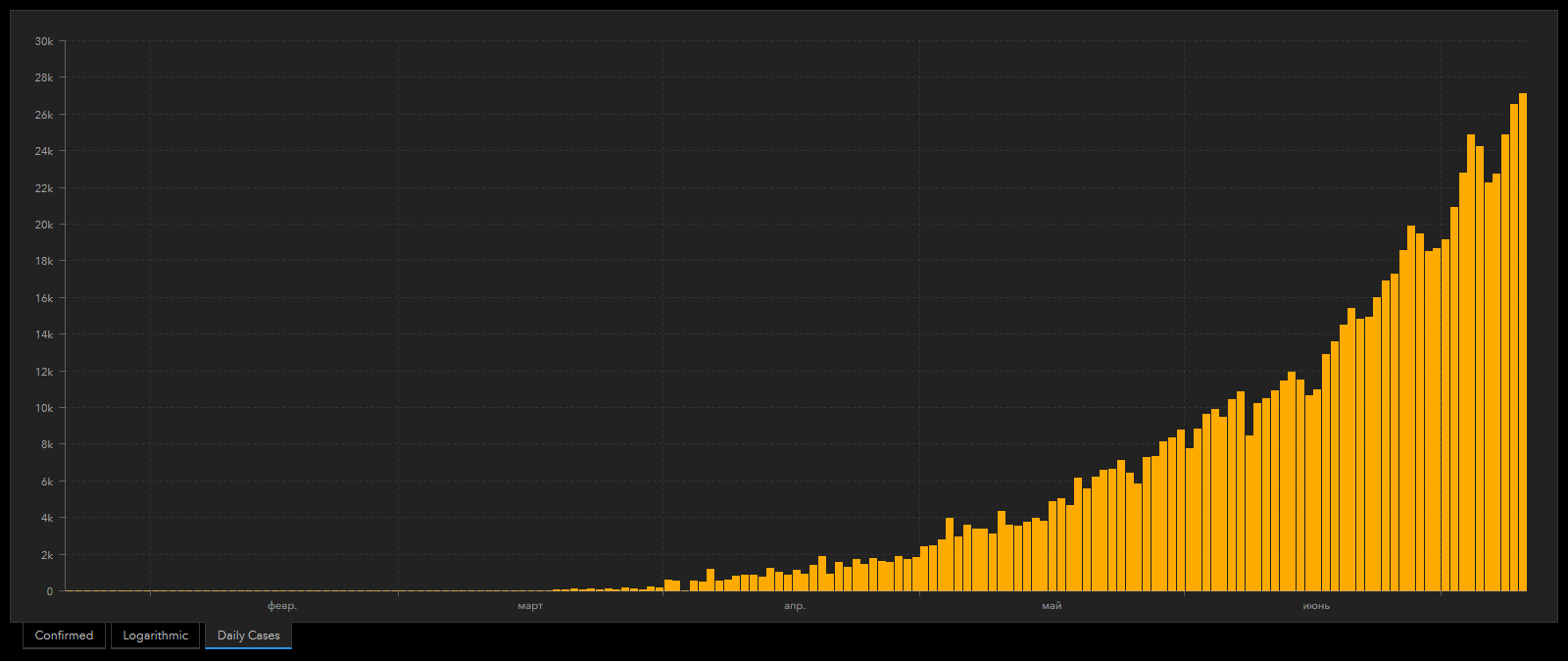Viewport: 1568px width, 661px height.
Task: Click the июнь month label
Action: 1316,606
